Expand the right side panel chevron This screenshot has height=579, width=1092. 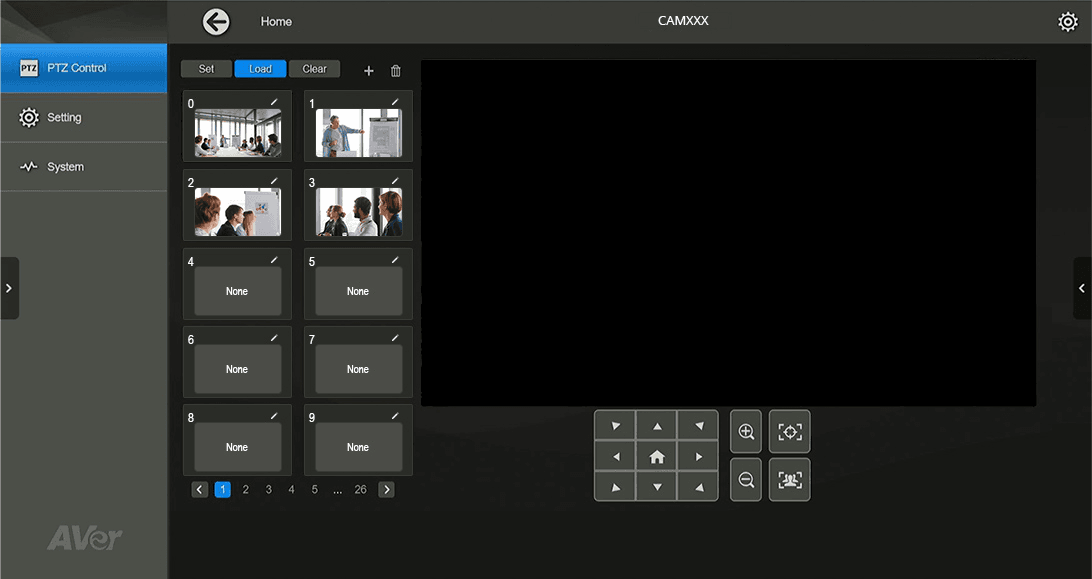click(x=1082, y=288)
